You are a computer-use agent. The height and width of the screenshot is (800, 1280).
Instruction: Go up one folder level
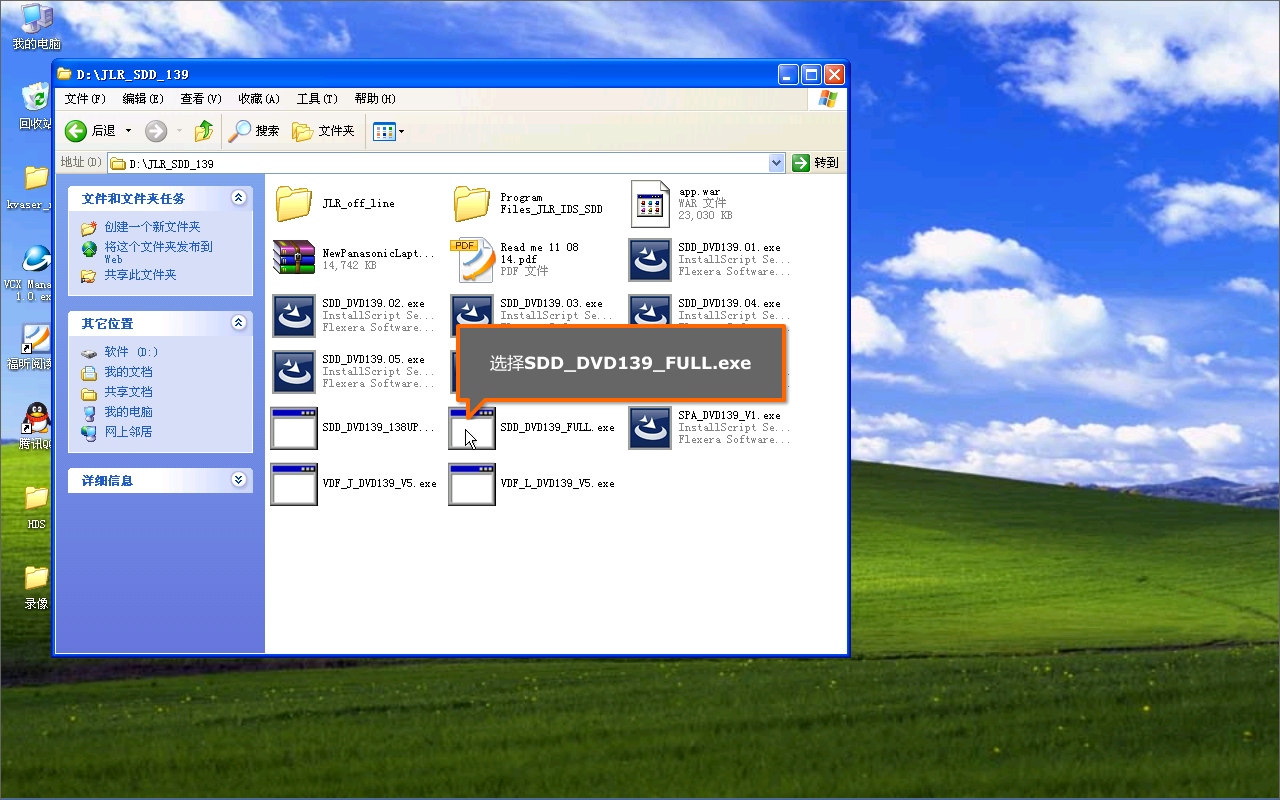click(x=204, y=131)
